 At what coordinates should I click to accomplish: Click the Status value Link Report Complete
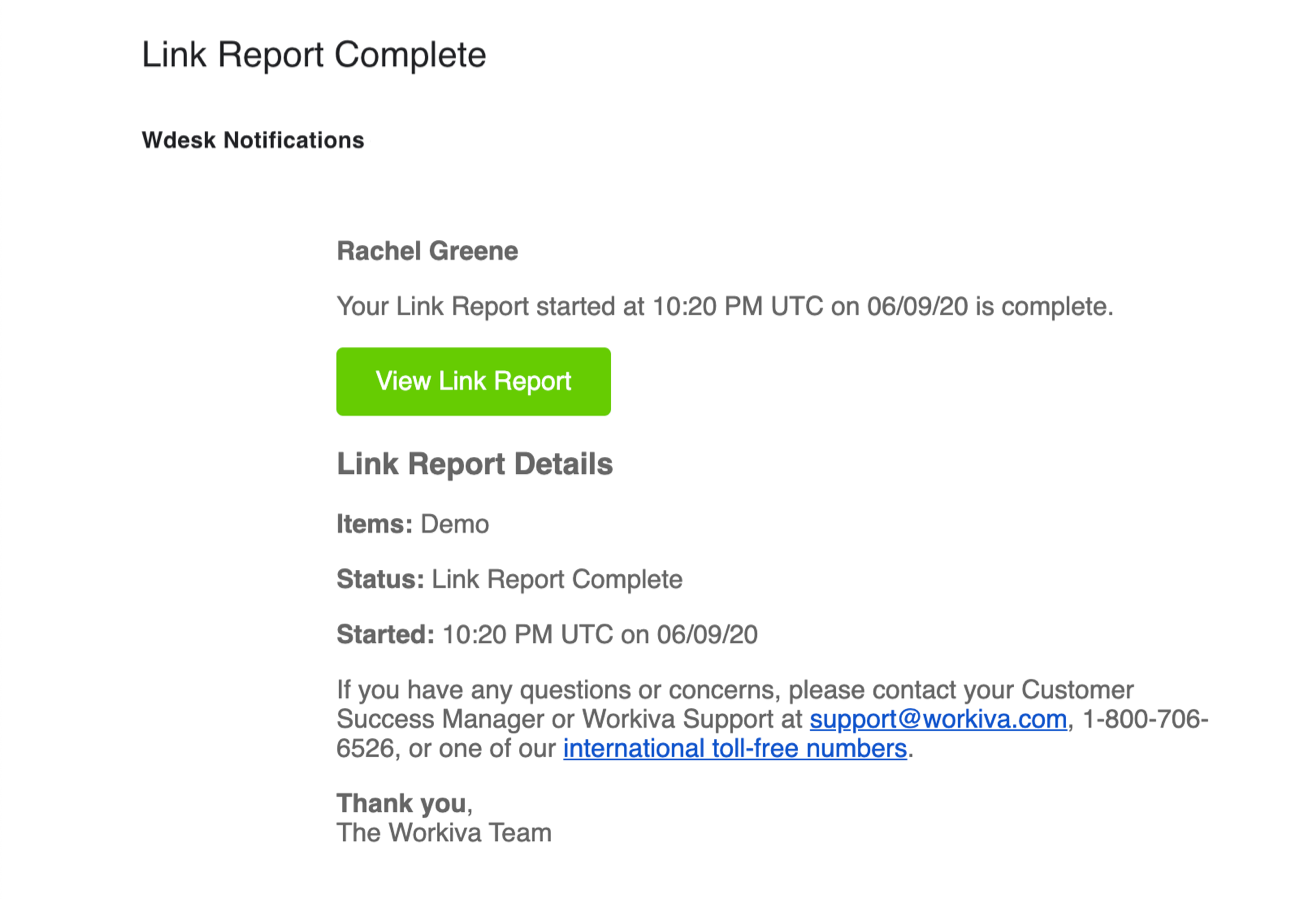[x=557, y=579]
